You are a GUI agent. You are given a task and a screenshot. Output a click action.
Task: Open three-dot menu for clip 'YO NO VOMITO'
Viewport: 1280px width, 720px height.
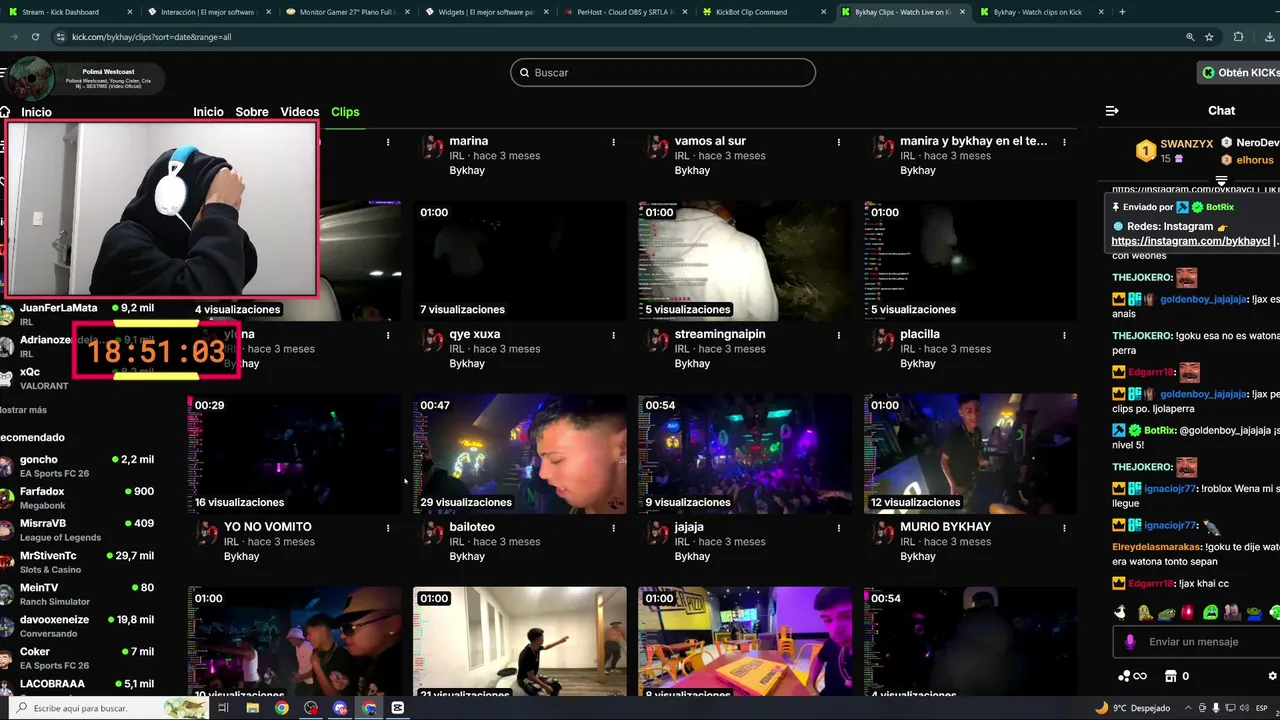(388, 528)
